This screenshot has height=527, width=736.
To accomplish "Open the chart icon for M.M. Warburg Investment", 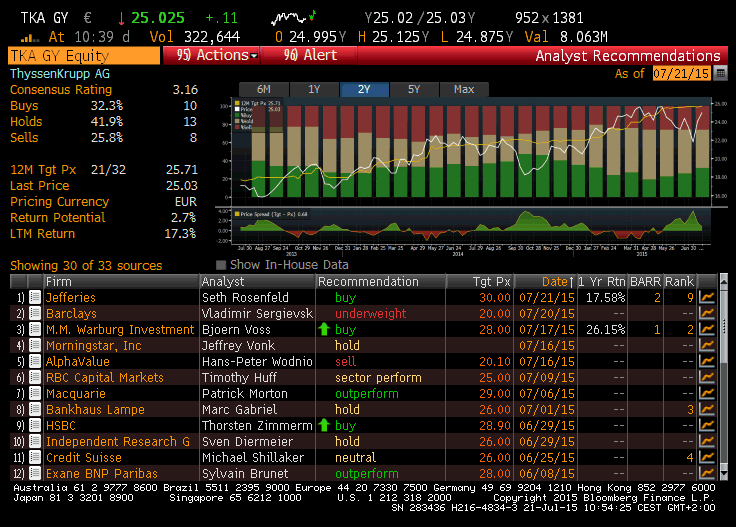I will coord(706,329).
